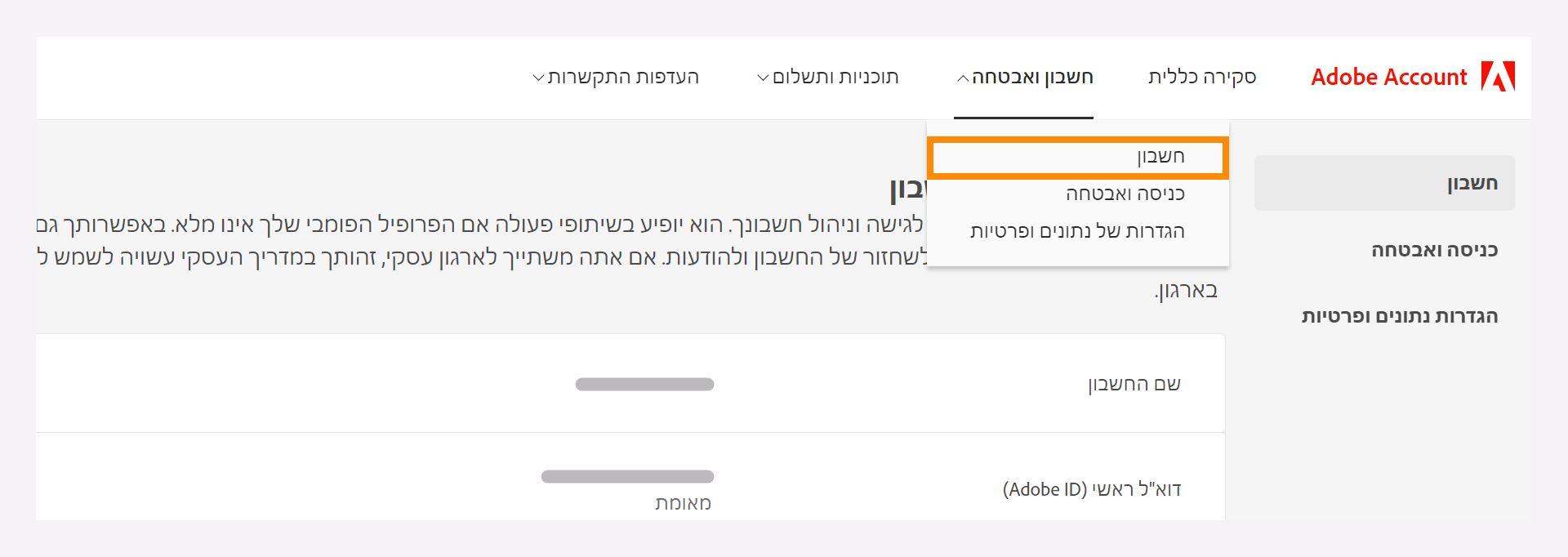The height and width of the screenshot is (557, 1568).
Task: Open הגדרות נתונים ופרטיות in the sidebar
Action: pyautogui.click(x=1402, y=317)
